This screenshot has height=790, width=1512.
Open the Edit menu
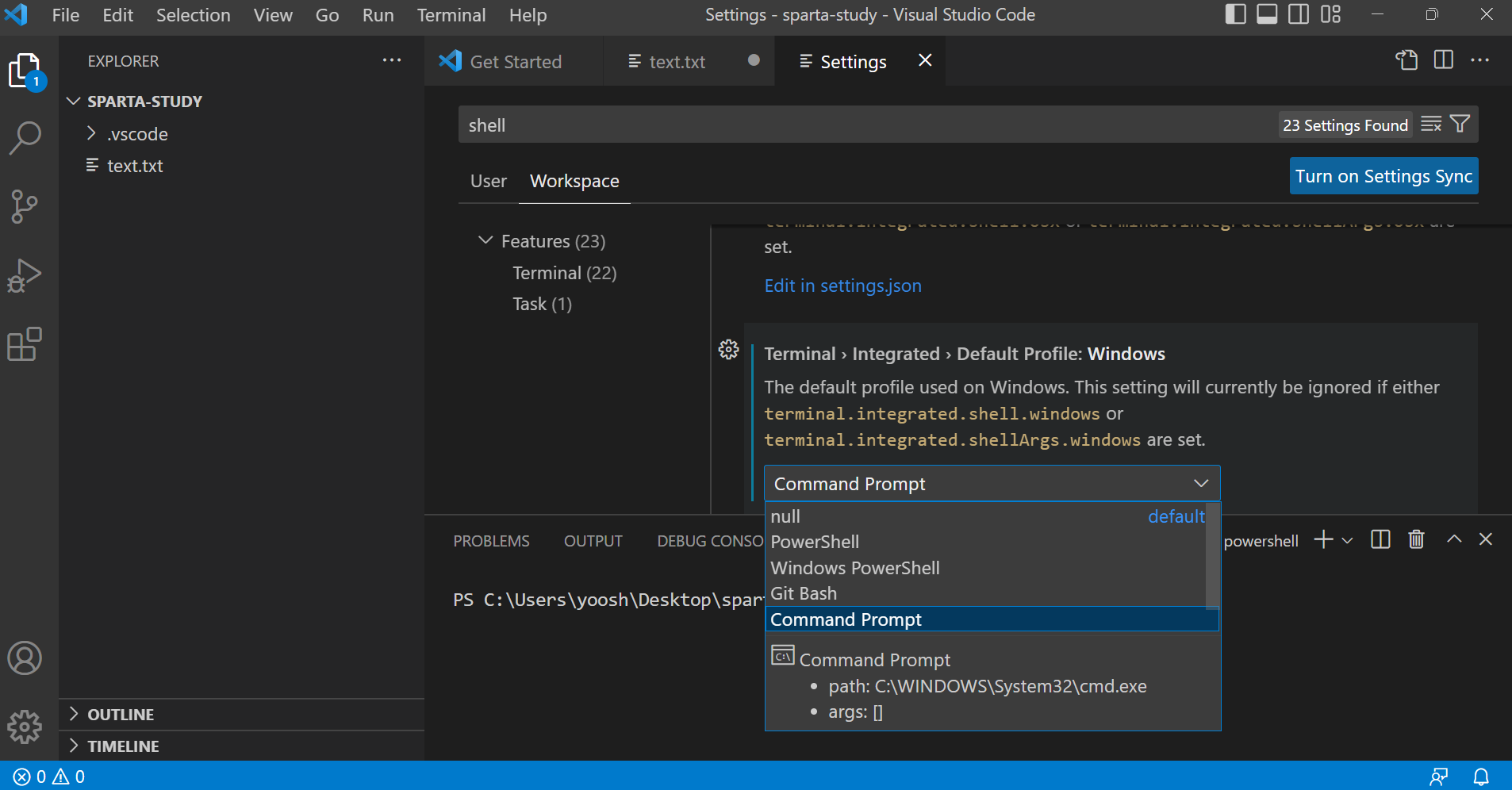(118, 15)
